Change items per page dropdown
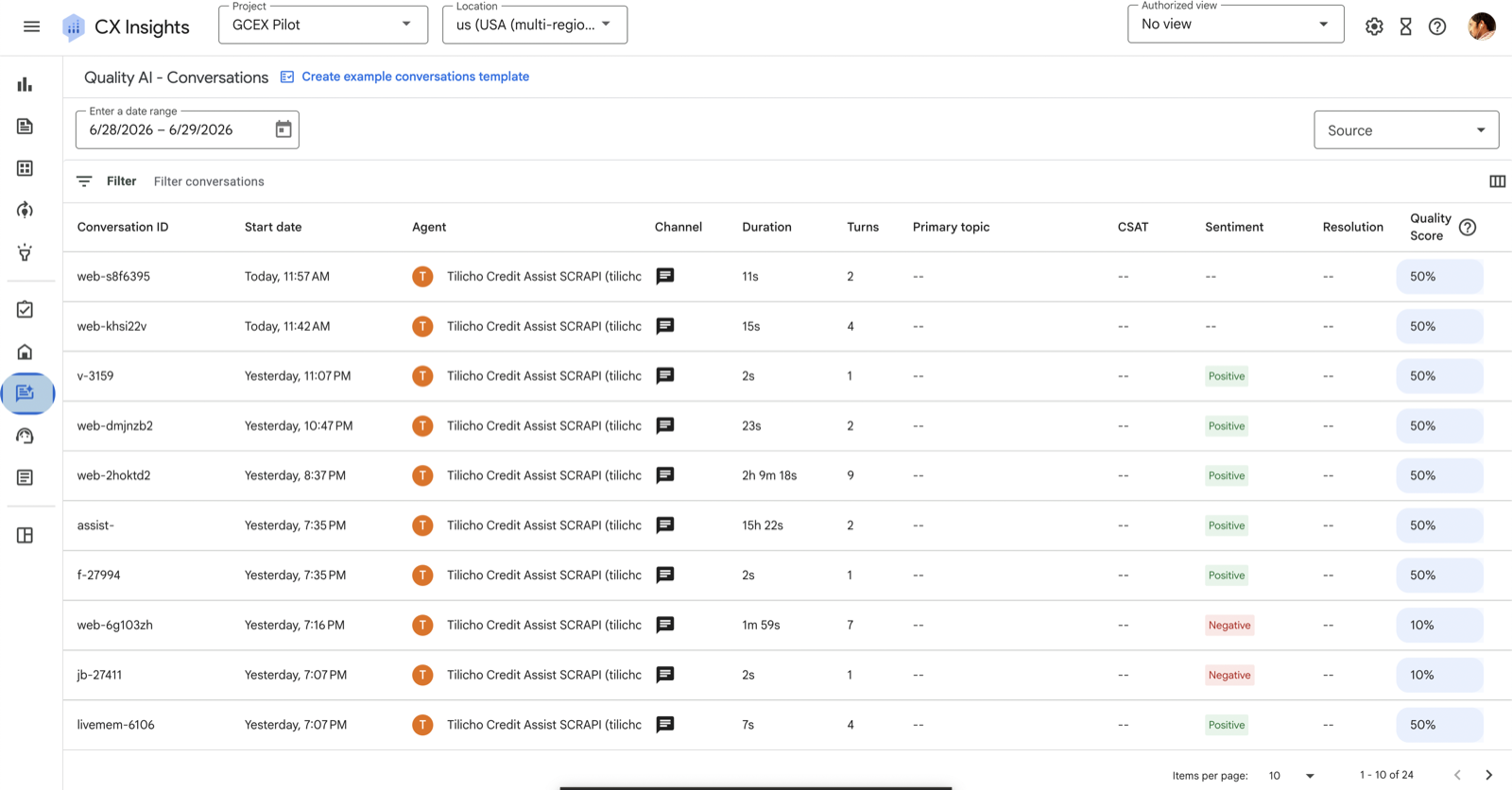Viewport: 1512px width, 790px height. [x=1291, y=775]
